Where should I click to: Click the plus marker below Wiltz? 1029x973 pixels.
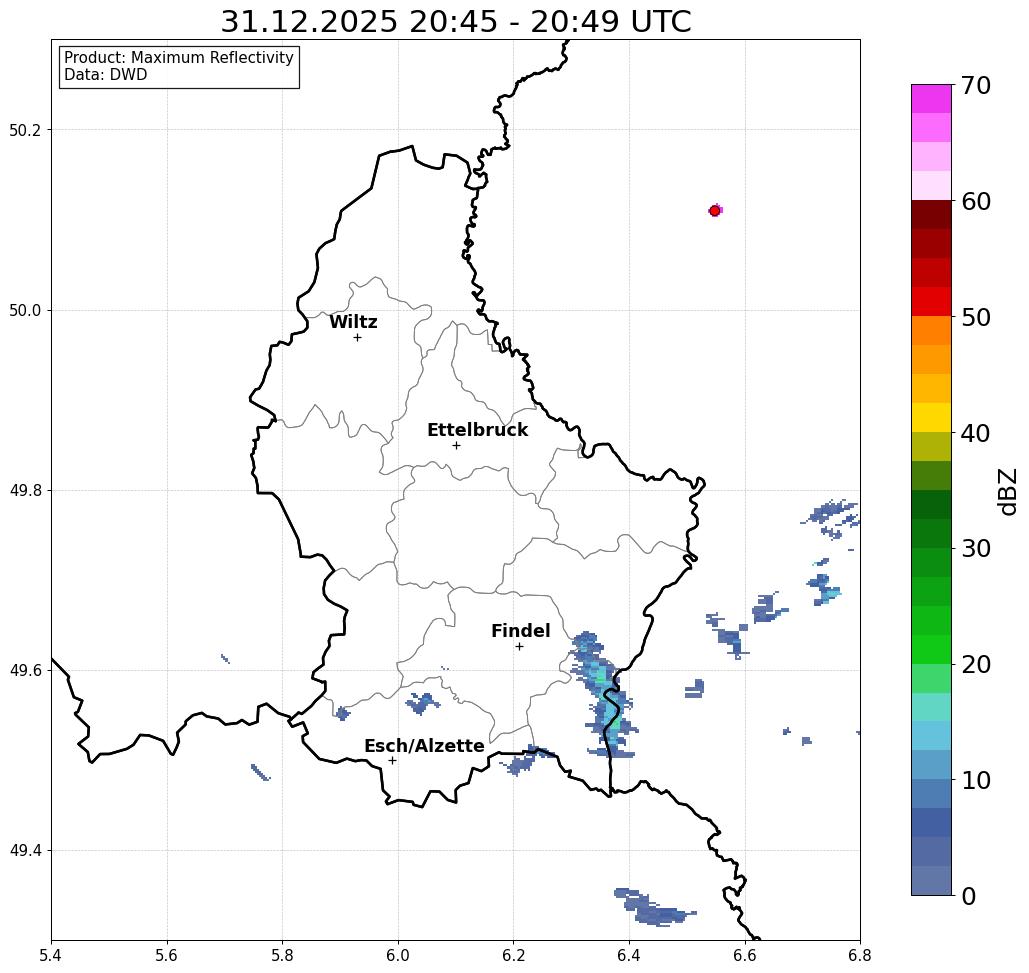[358, 337]
